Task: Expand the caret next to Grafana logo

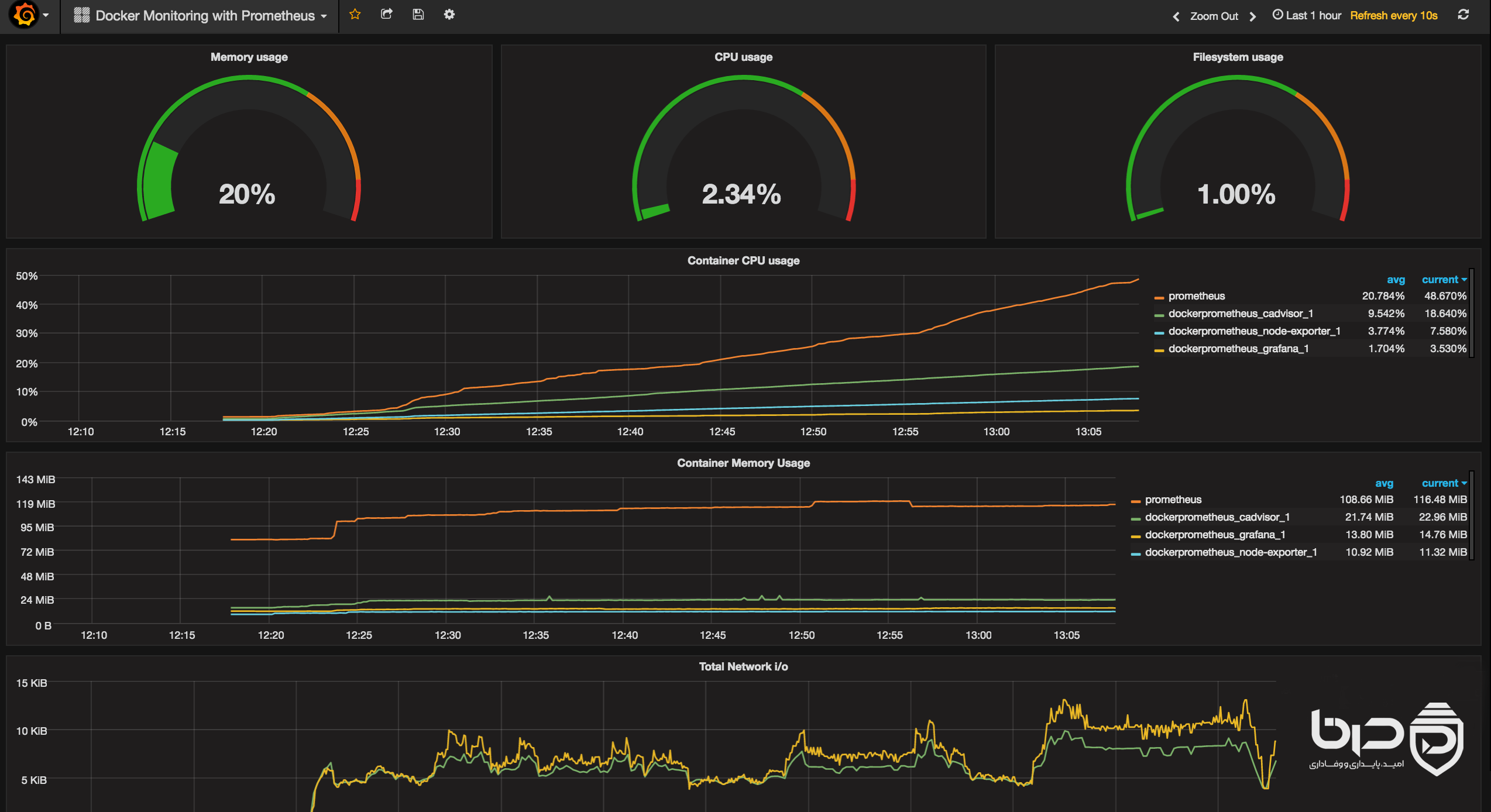Action: [x=46, y=15]
